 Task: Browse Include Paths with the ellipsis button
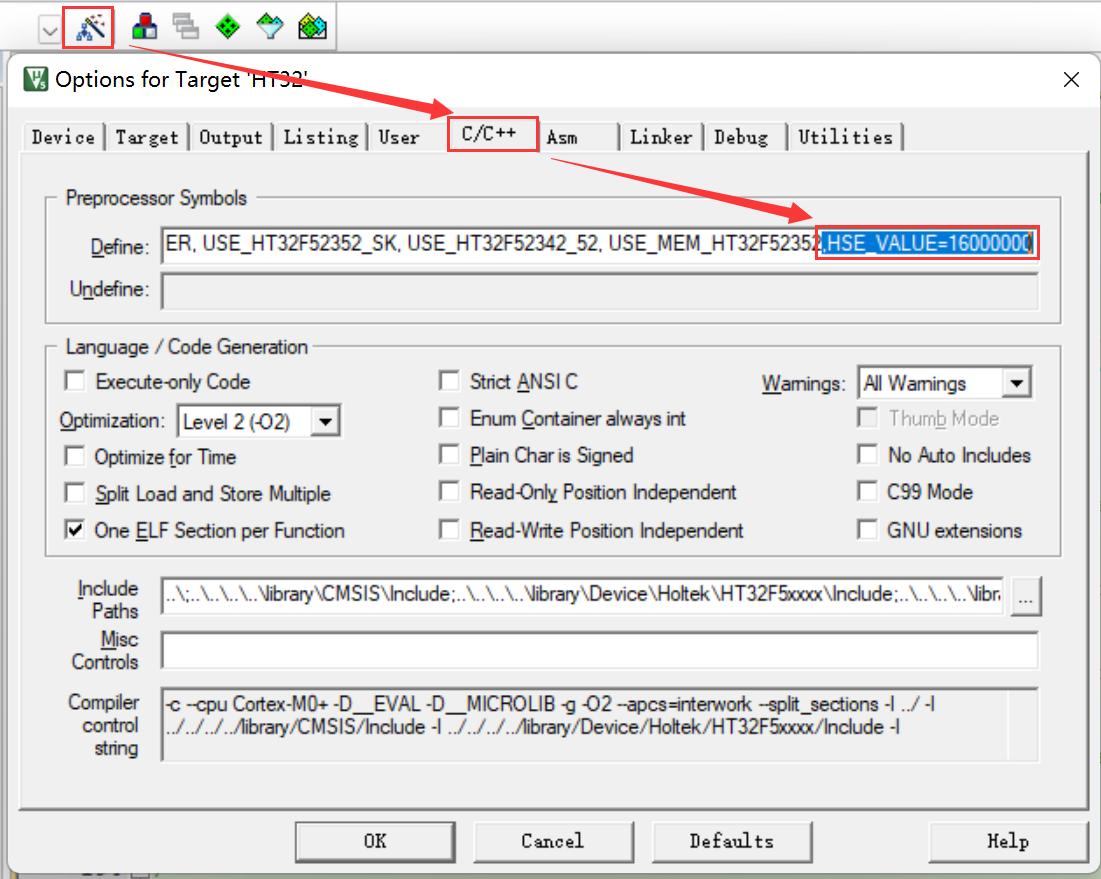point(1026,597)
